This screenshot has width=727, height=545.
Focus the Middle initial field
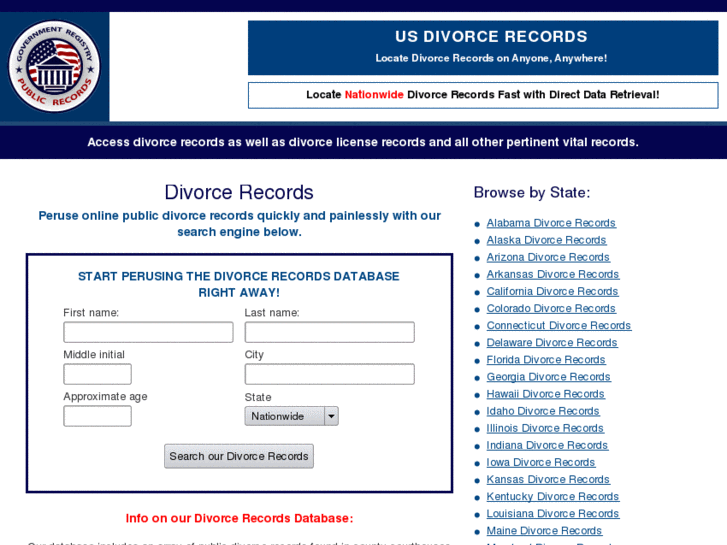coord(97,374)
